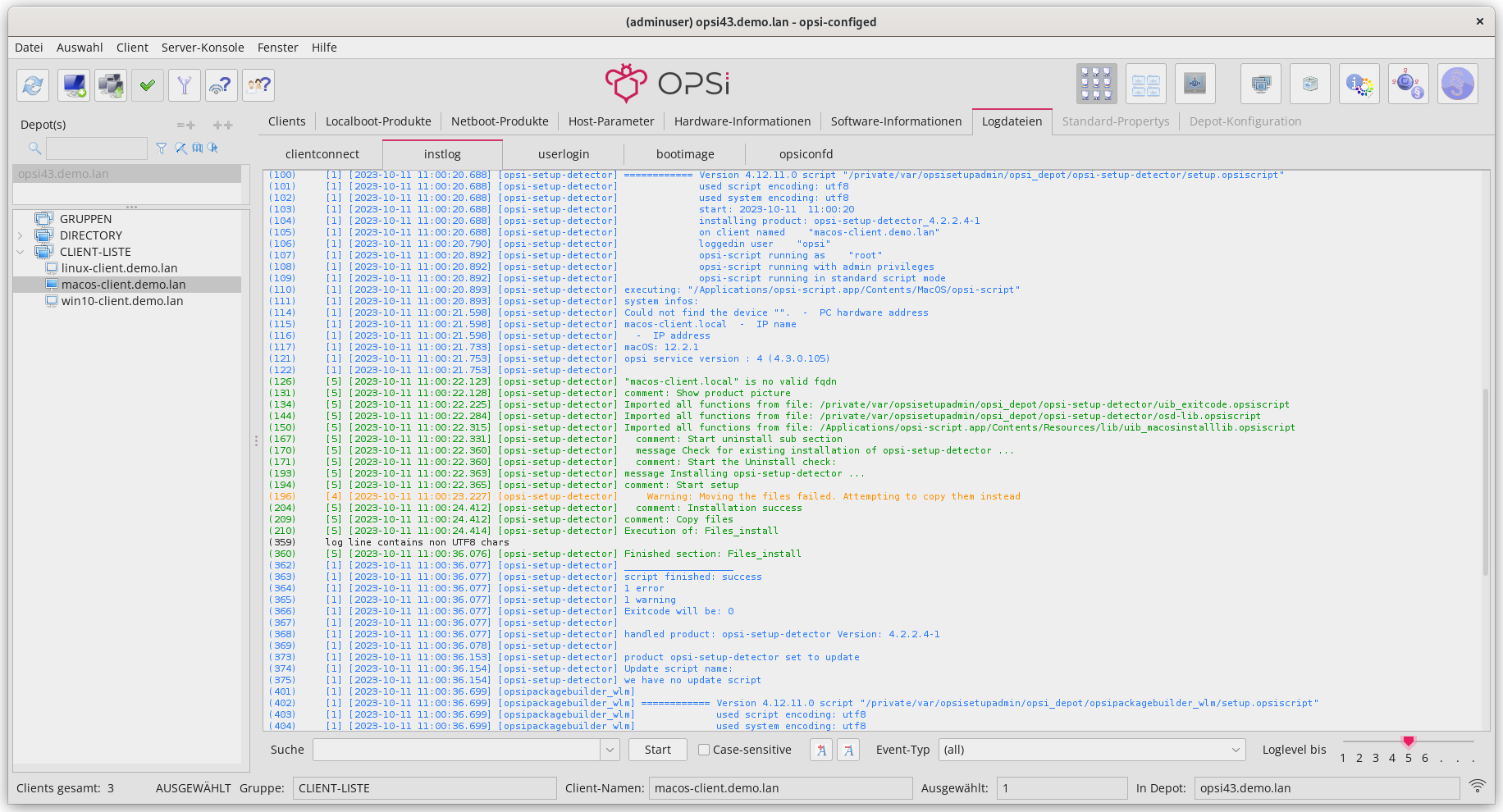Switch to the Localboot-Produkte tab
This screenshot has width=1503, height=812.
(x=378, y=121)
